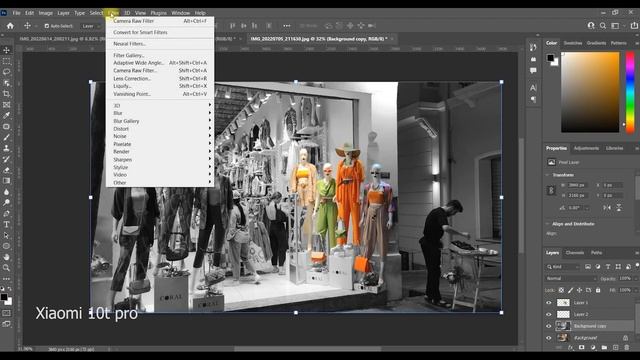Add a layer mask icon
This screenshot has height=360, width=640.
click(582, 348)
